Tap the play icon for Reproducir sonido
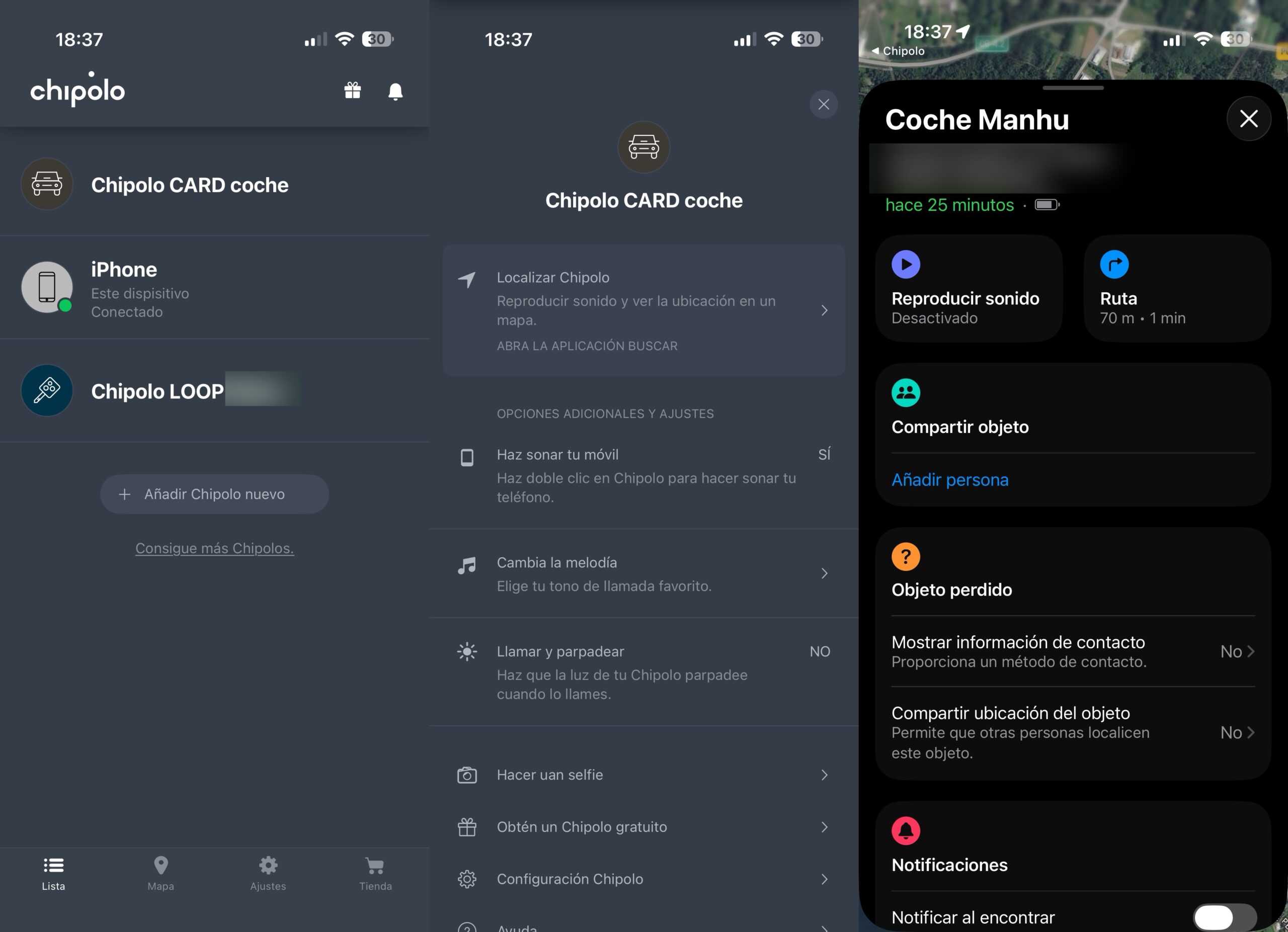 [906, 264]
